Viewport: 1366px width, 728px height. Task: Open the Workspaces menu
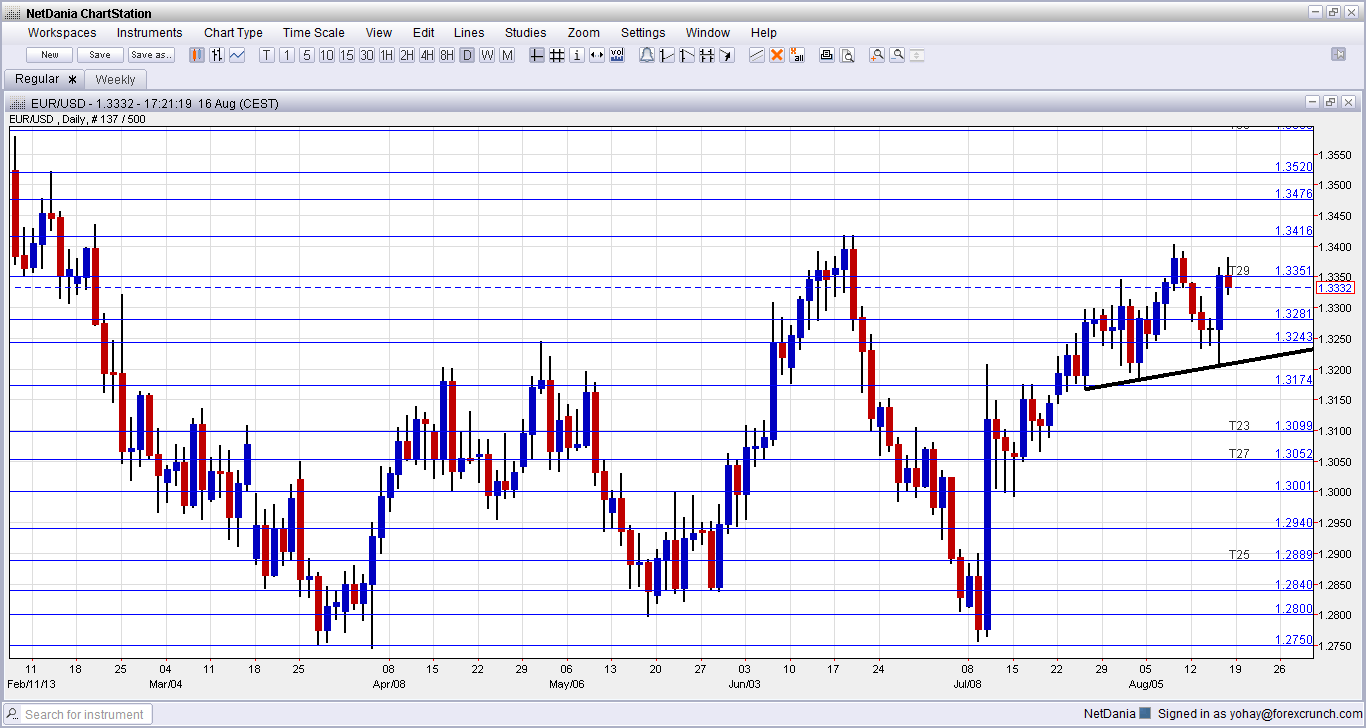point(62,33)
